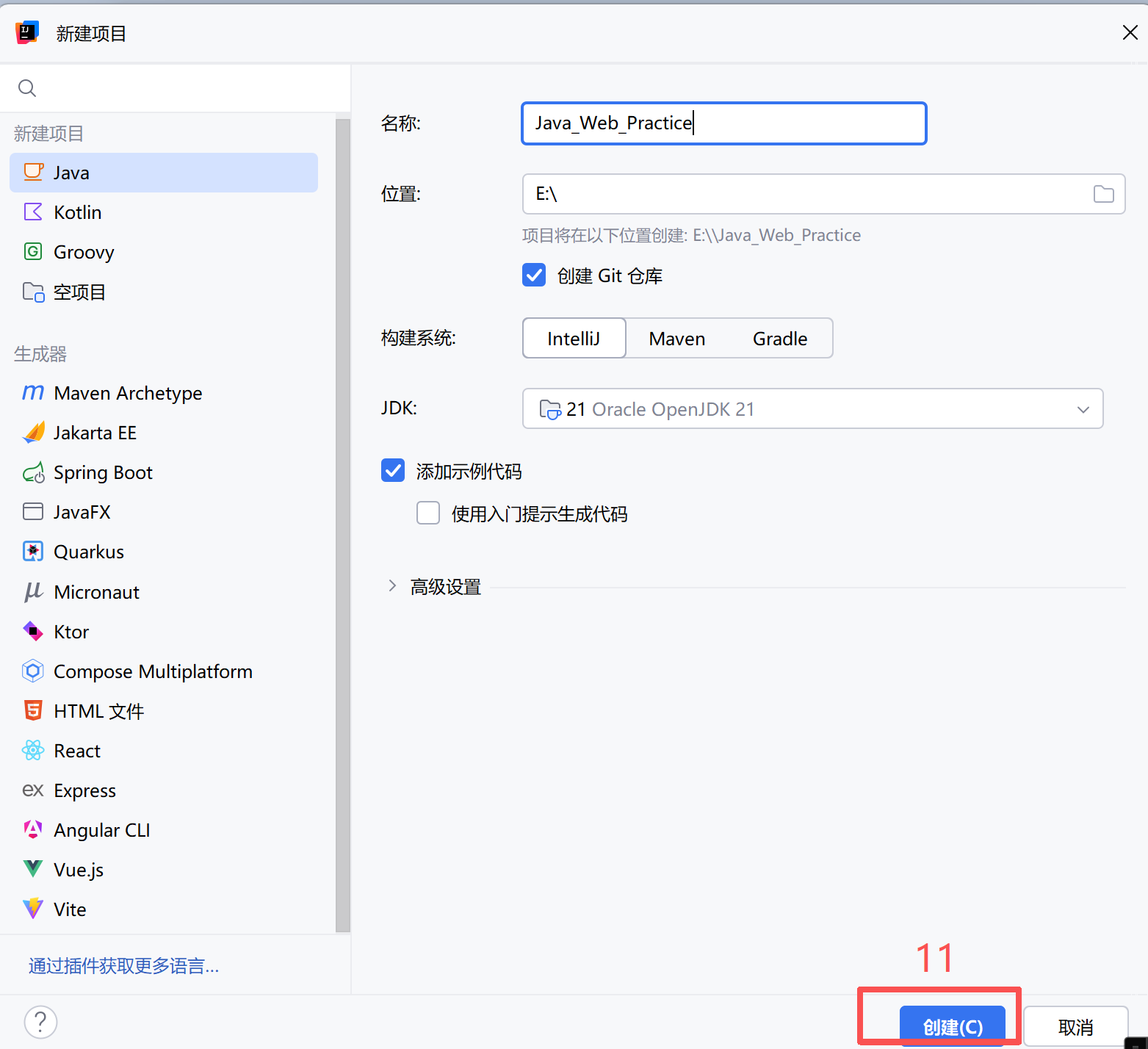
Task: Select the empty project folder icon
Action: [x=33, y=292]
